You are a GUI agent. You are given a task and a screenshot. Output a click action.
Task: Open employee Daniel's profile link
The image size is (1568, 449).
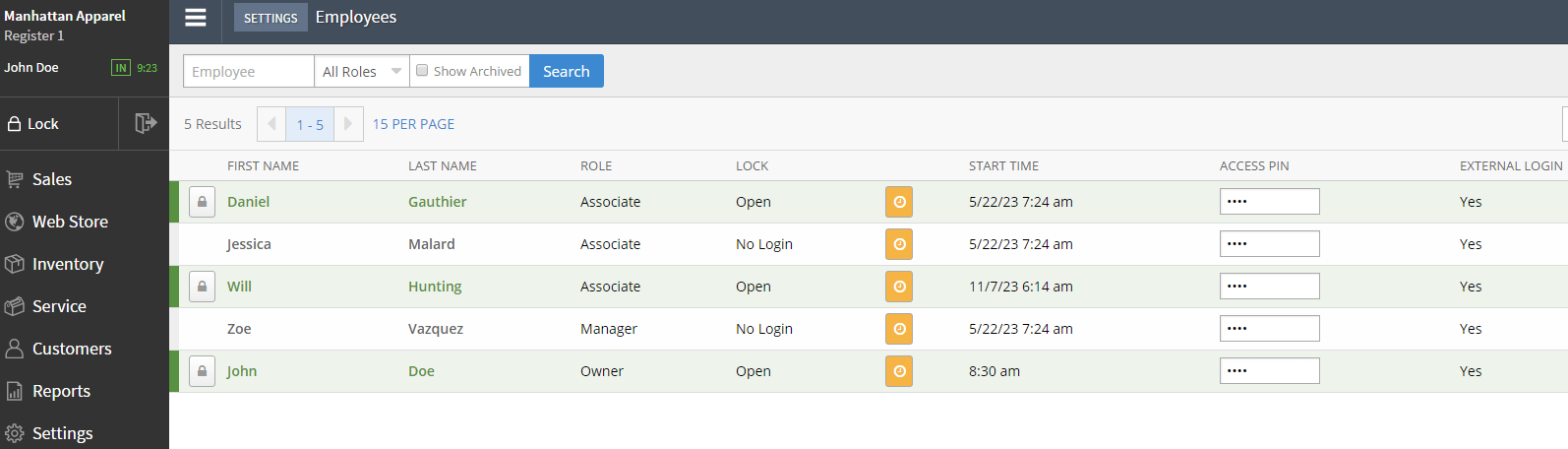248,202
